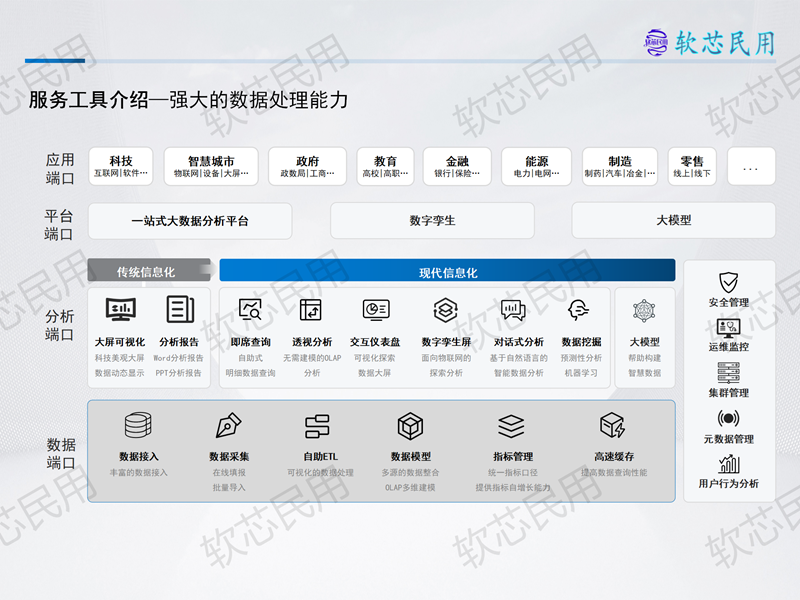This screenshot has height=600, width=800.
Task: Click the 分析端口 row label
Action: click(60, 325)
